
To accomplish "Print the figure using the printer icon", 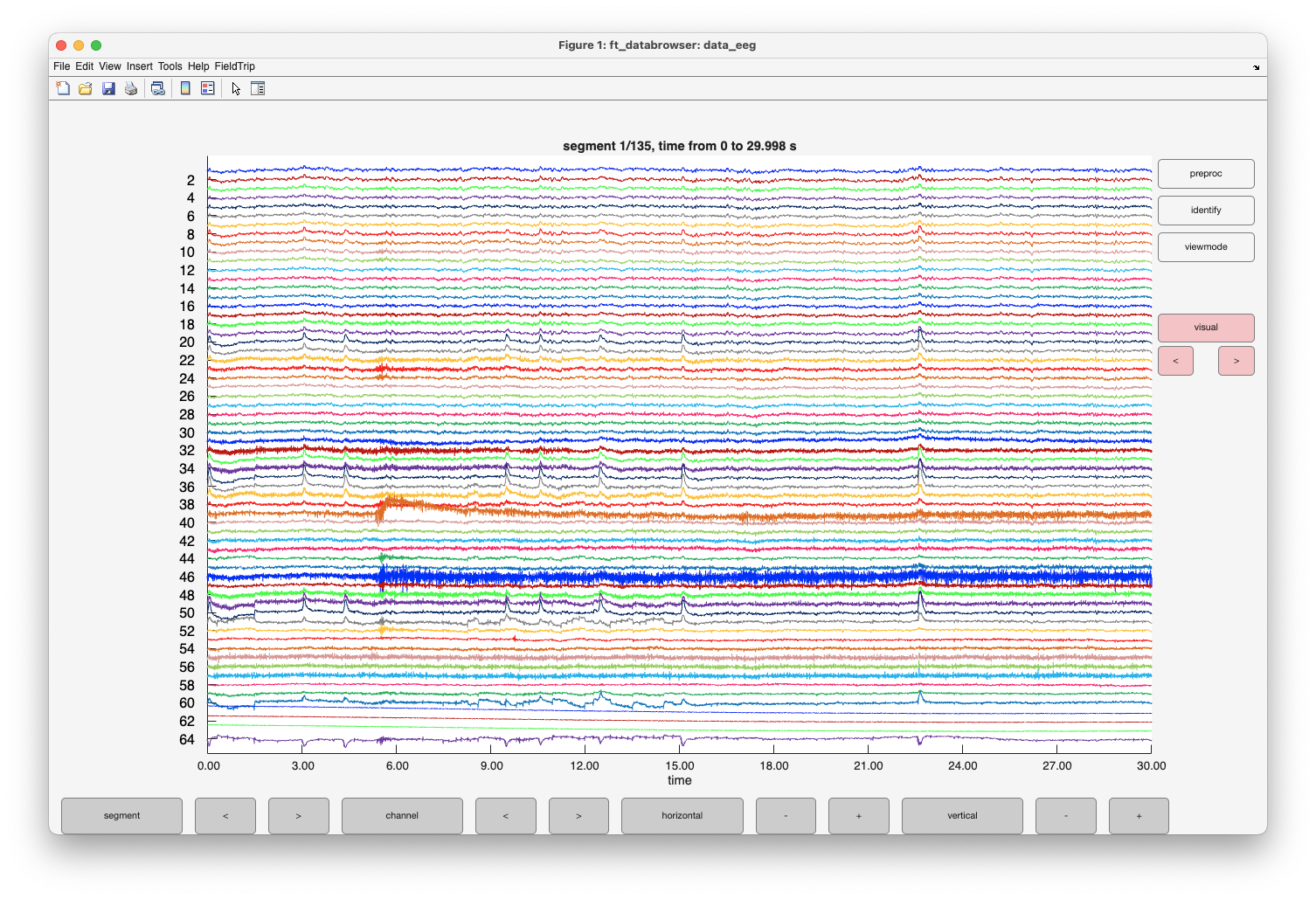I will coord(131,88).
